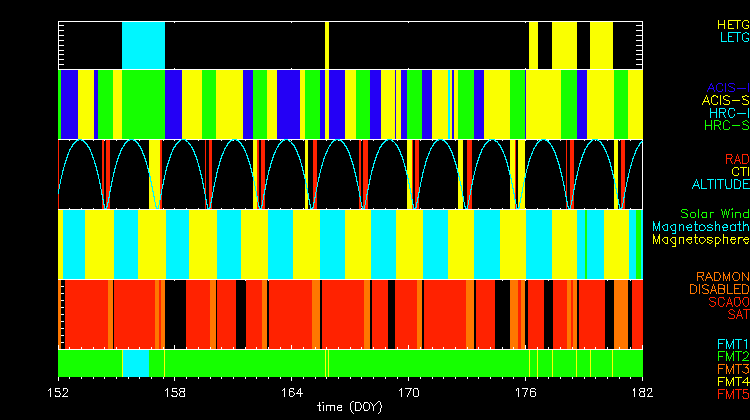Click the HRC-S legend label
The width and height of the screenshot is (750, 420).
coord(725,126)
